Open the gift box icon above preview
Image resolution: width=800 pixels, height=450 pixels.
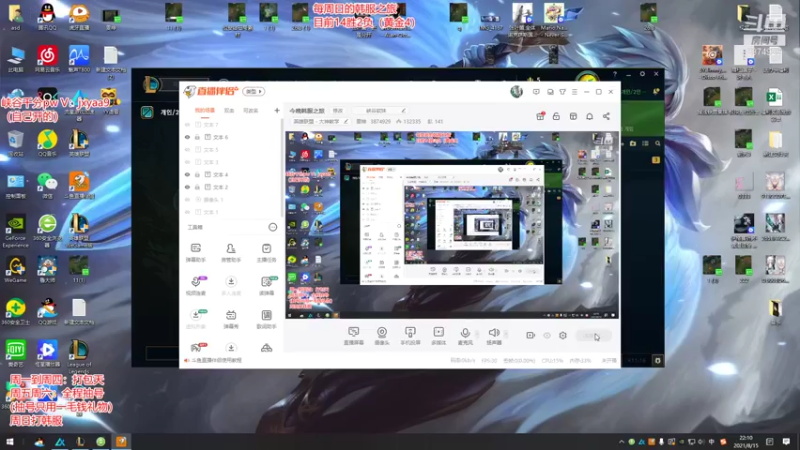(540, 116)
